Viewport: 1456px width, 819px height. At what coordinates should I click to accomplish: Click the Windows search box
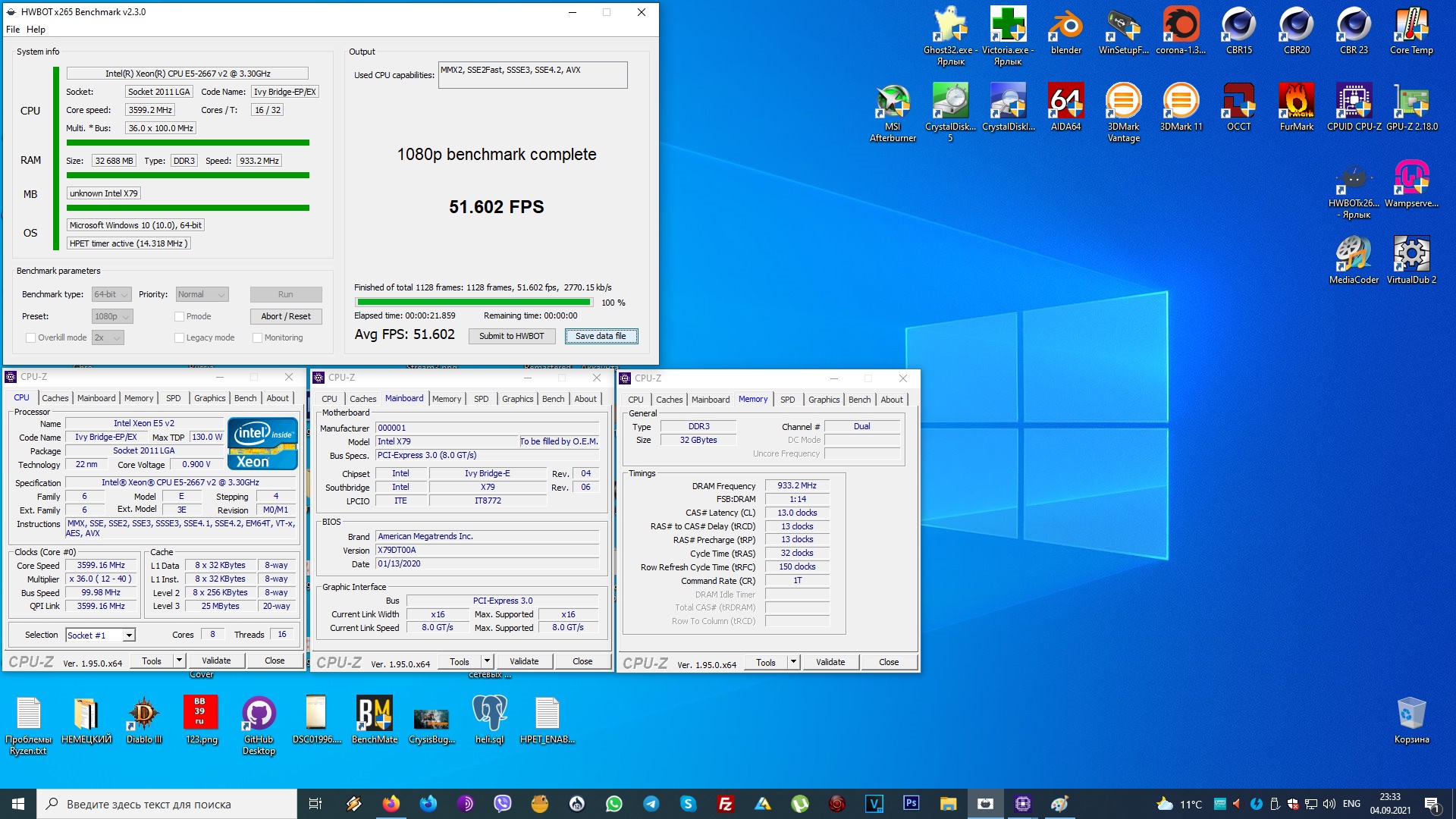click(x=167, y=804)
